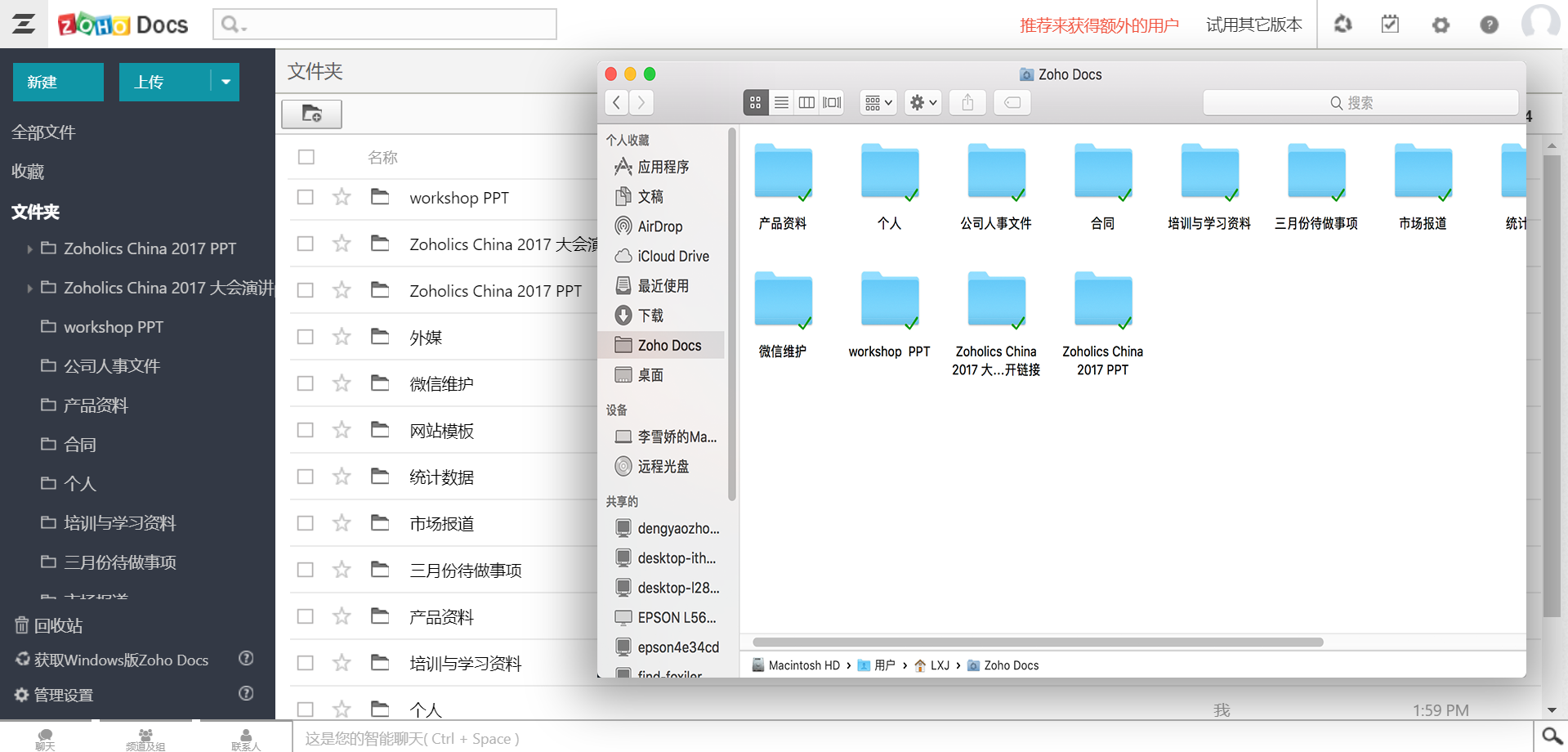Screen dimensions: 1568x752
Task: Click the Zoho hamburger menu icon
Action: (x=24, y=24)
